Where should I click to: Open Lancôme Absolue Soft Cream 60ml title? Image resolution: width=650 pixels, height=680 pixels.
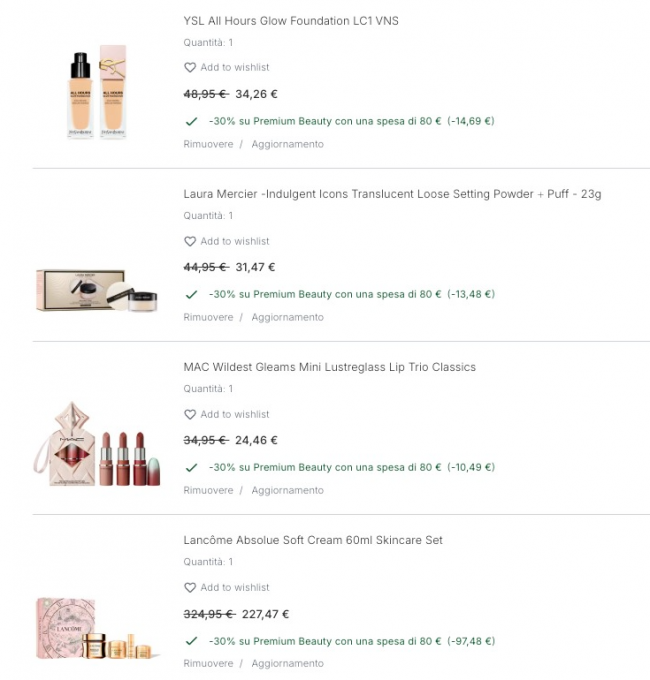[x=313, y=540]
